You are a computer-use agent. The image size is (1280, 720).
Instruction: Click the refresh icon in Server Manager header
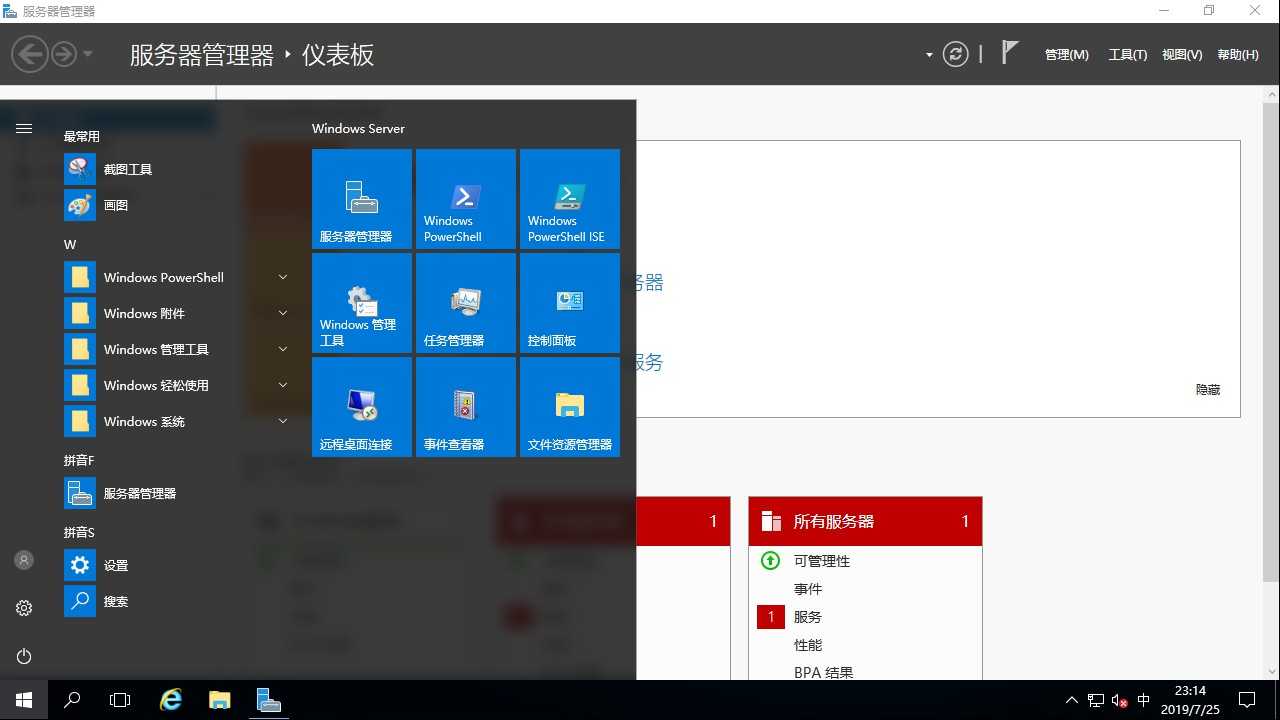(956, 54)
